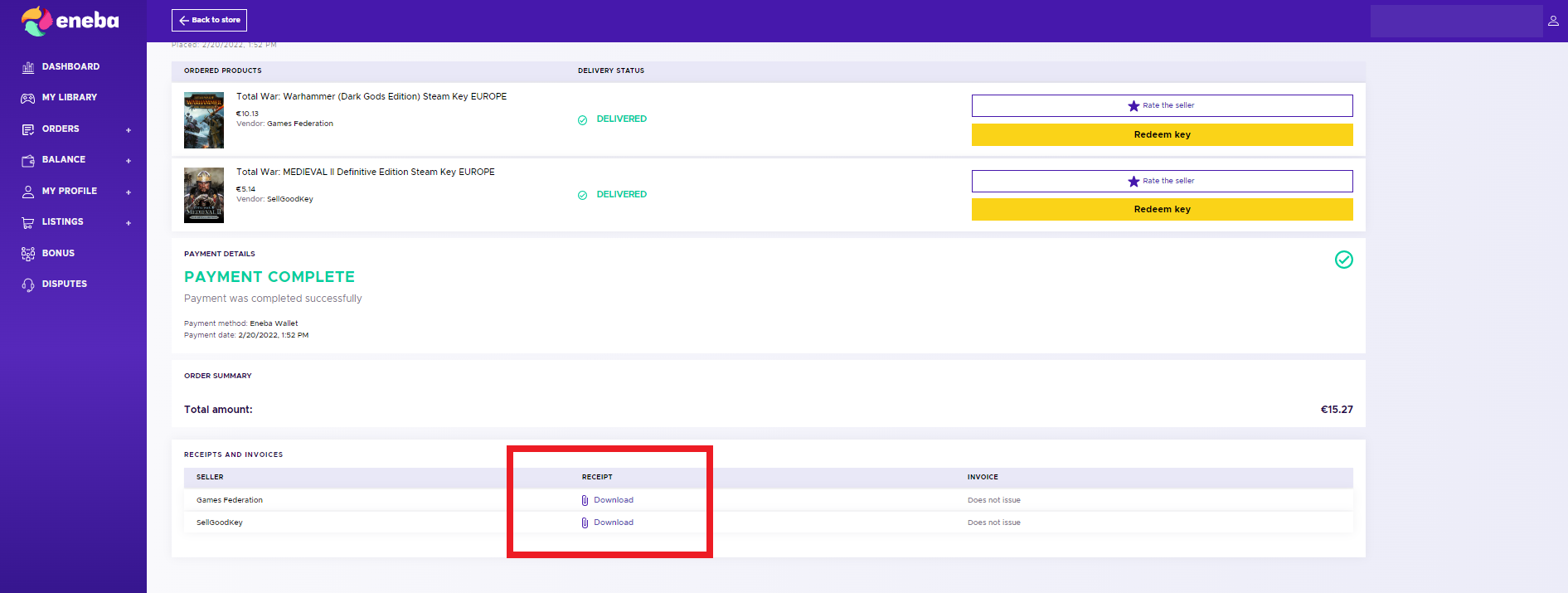The width and height of the screenshot is (1568, 593).
Task: Download receipt from Games Federation
Action: (x=613, y=500)
